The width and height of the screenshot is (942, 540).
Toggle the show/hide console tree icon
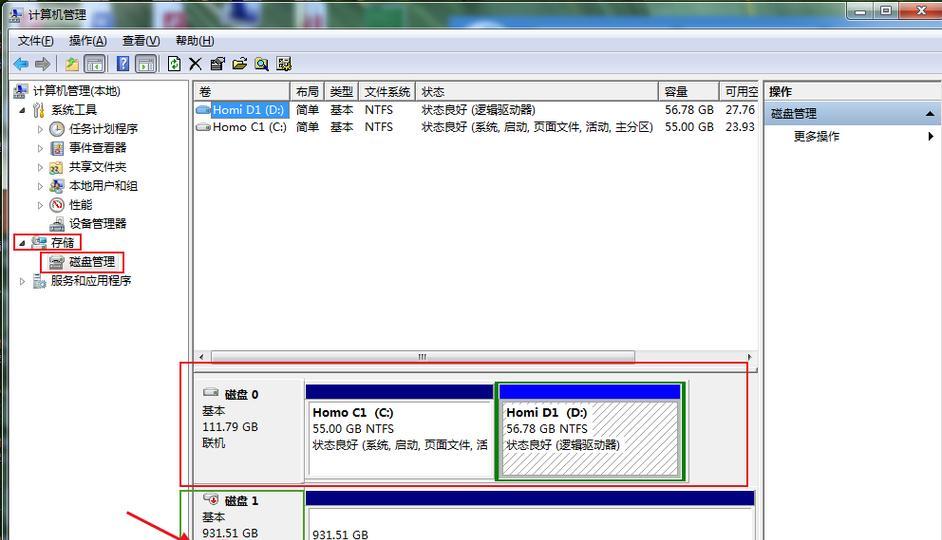[x=94, y=64]
